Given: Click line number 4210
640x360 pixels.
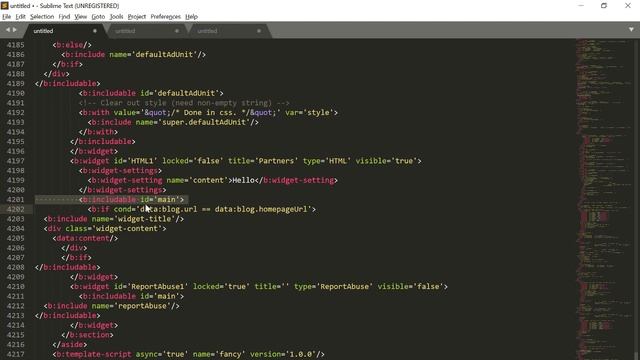Looking at the screenshot, I should click(x=16, y=287).
